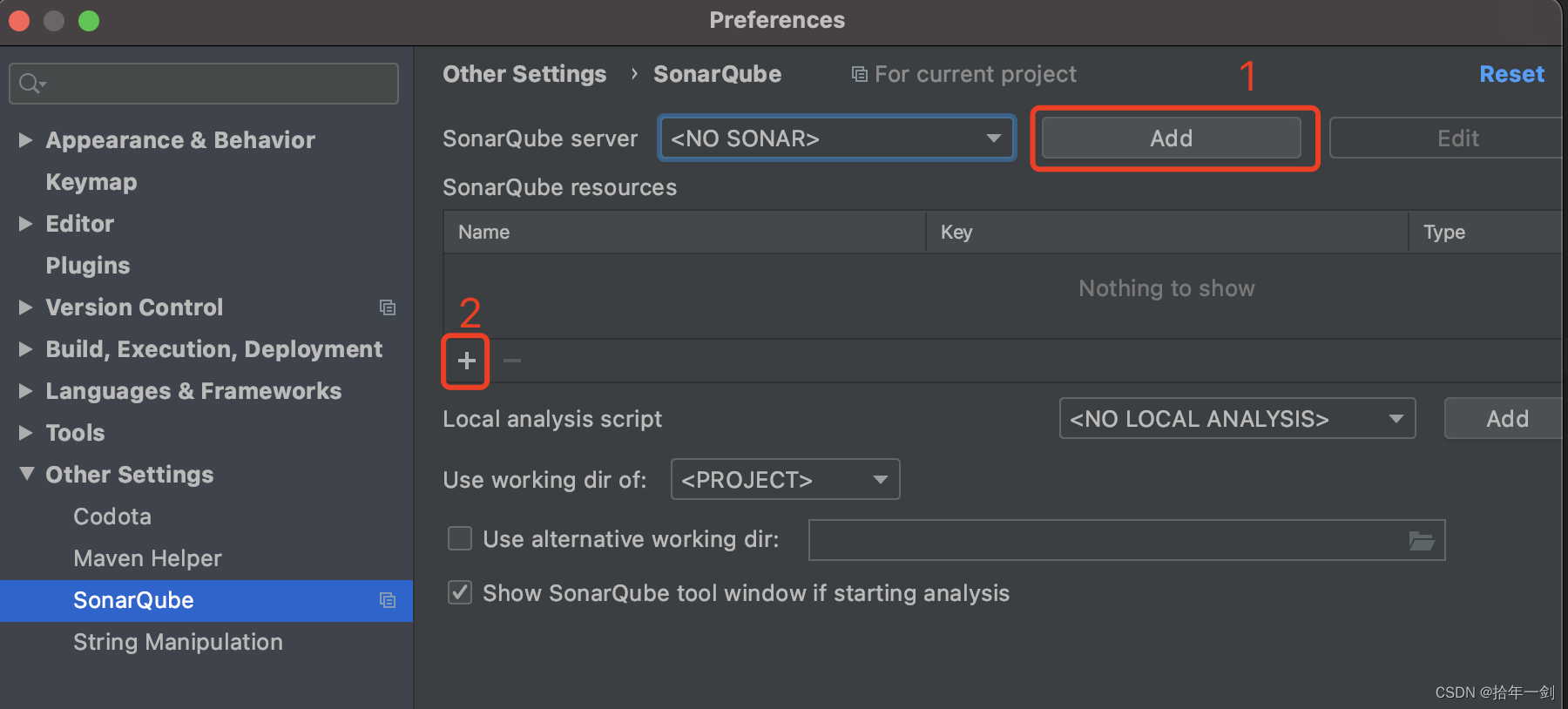Expand Languages & Frameworks node
Image resolution: width=1568 pixels, height=709 pixels.
[26, 391]
